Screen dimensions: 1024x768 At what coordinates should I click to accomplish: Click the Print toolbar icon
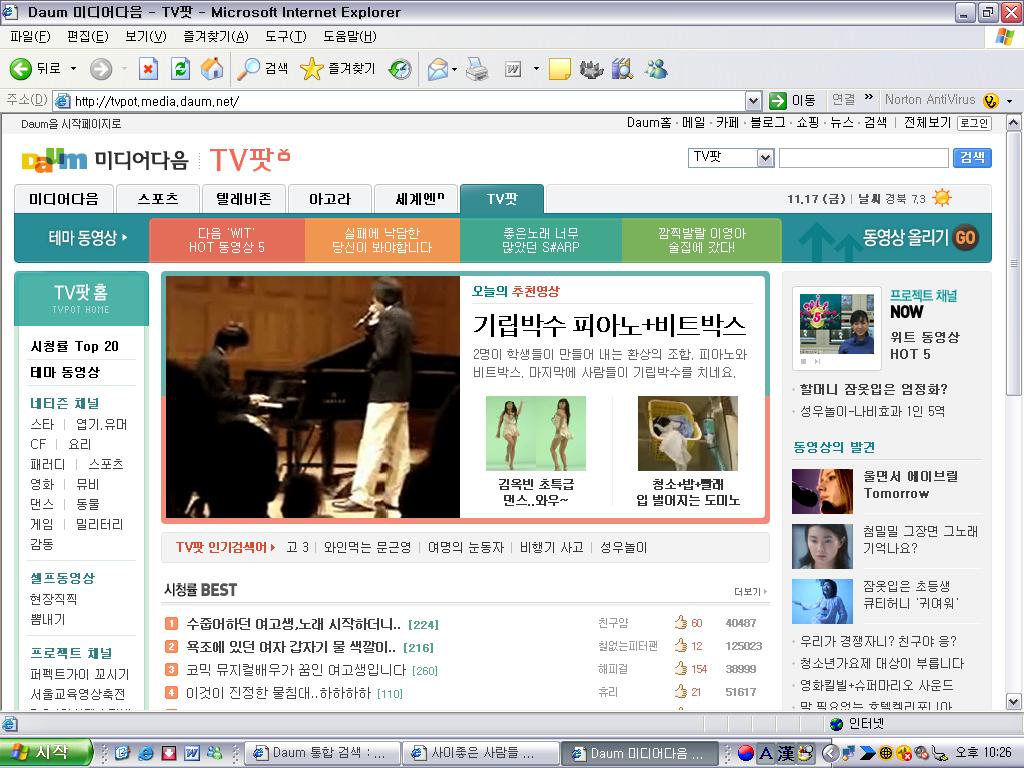coord(477,69)
